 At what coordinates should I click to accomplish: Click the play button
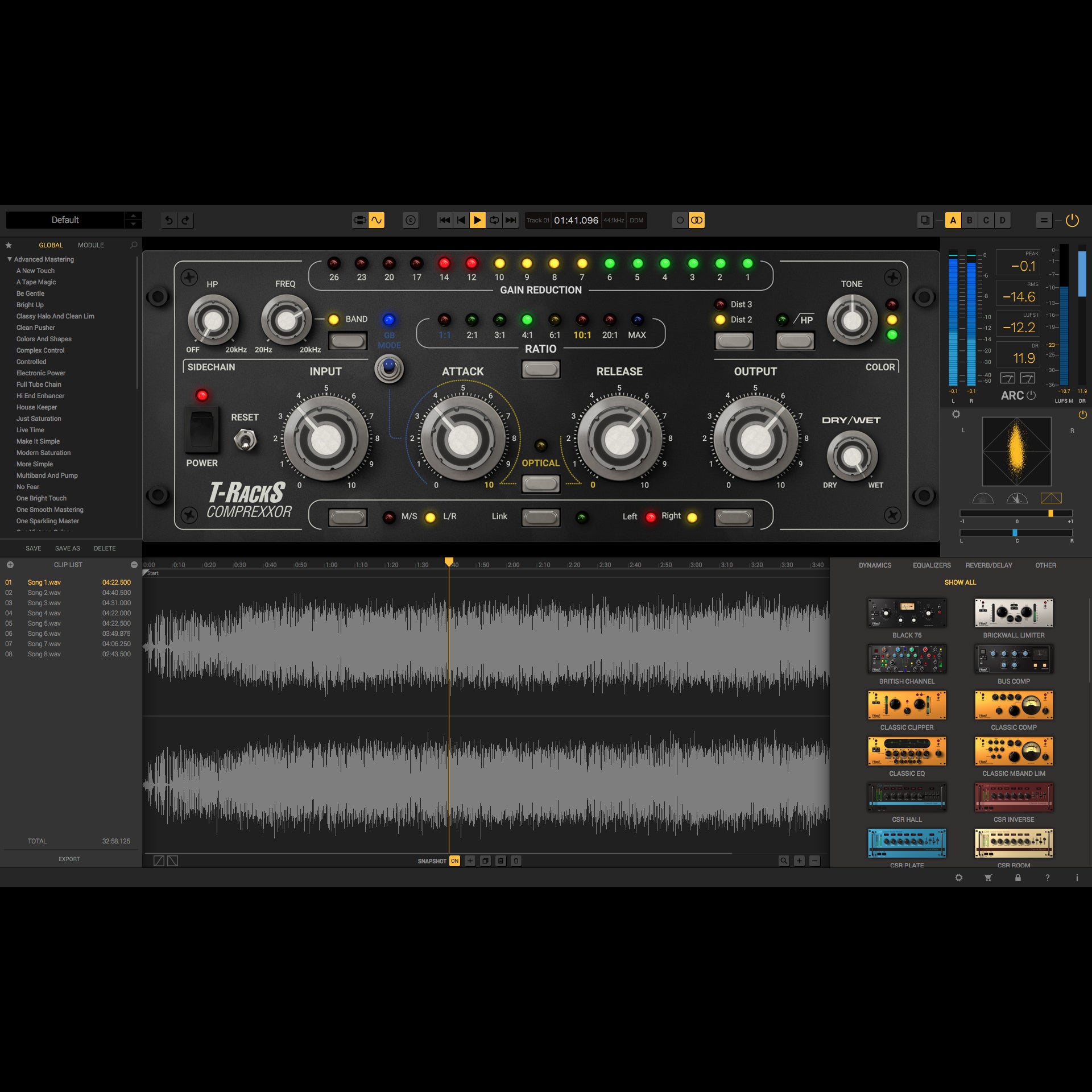478,220
